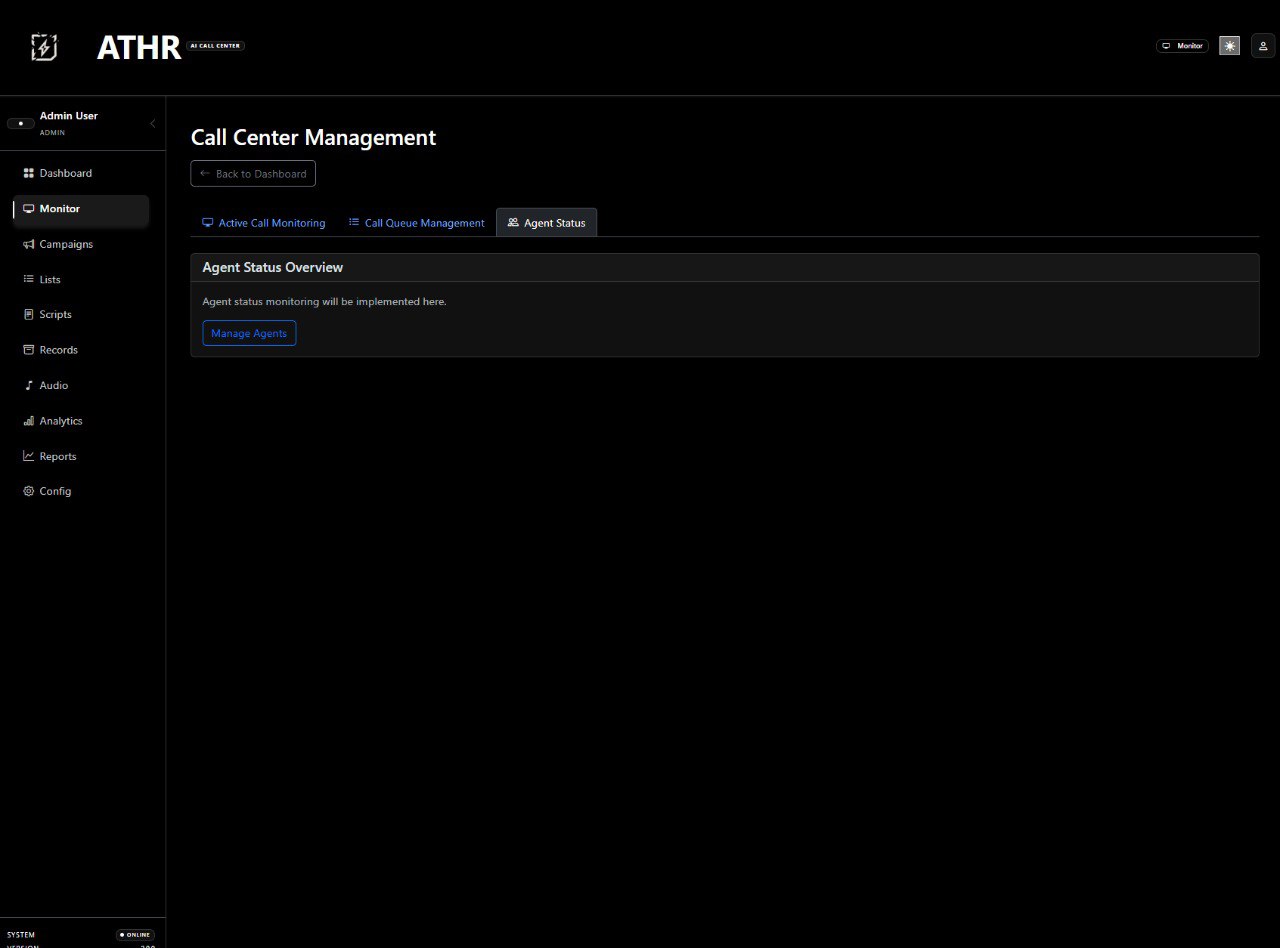
Task: Click the Call Center Management page title
Action: tap(313, 137)
